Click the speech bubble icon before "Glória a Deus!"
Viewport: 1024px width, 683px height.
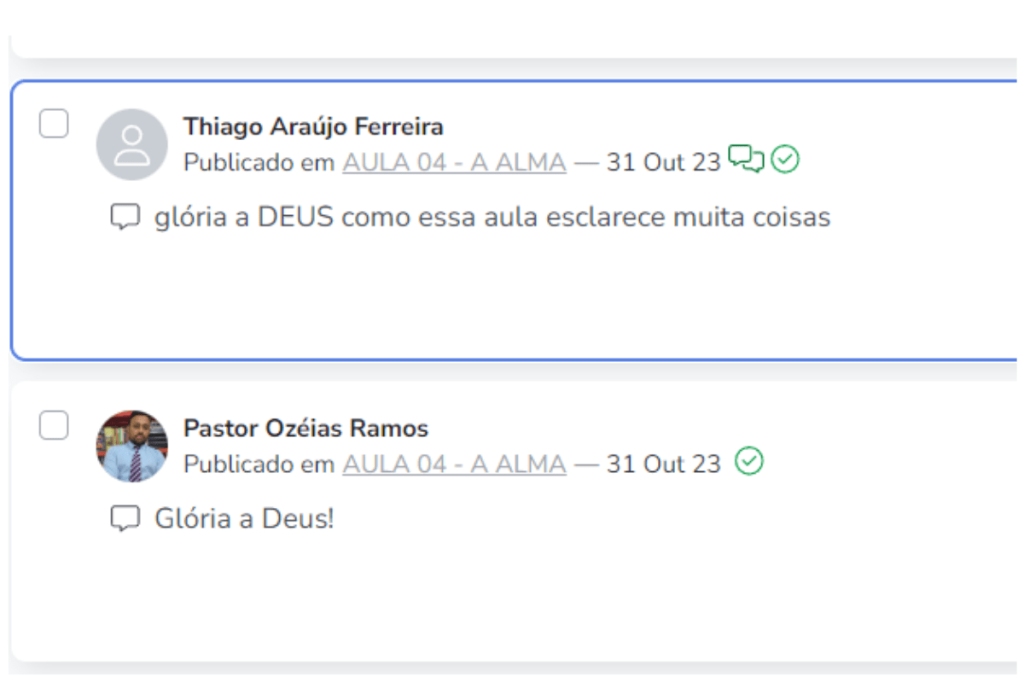pyautogui.click(x=124, y=519)
